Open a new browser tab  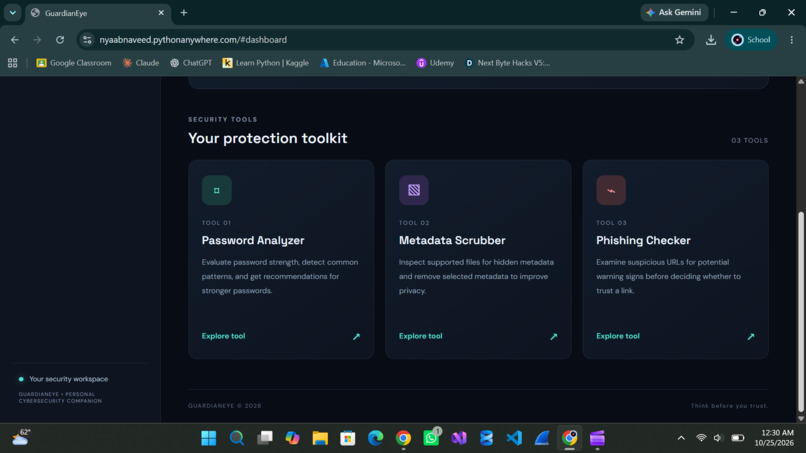tap(184, 12)
